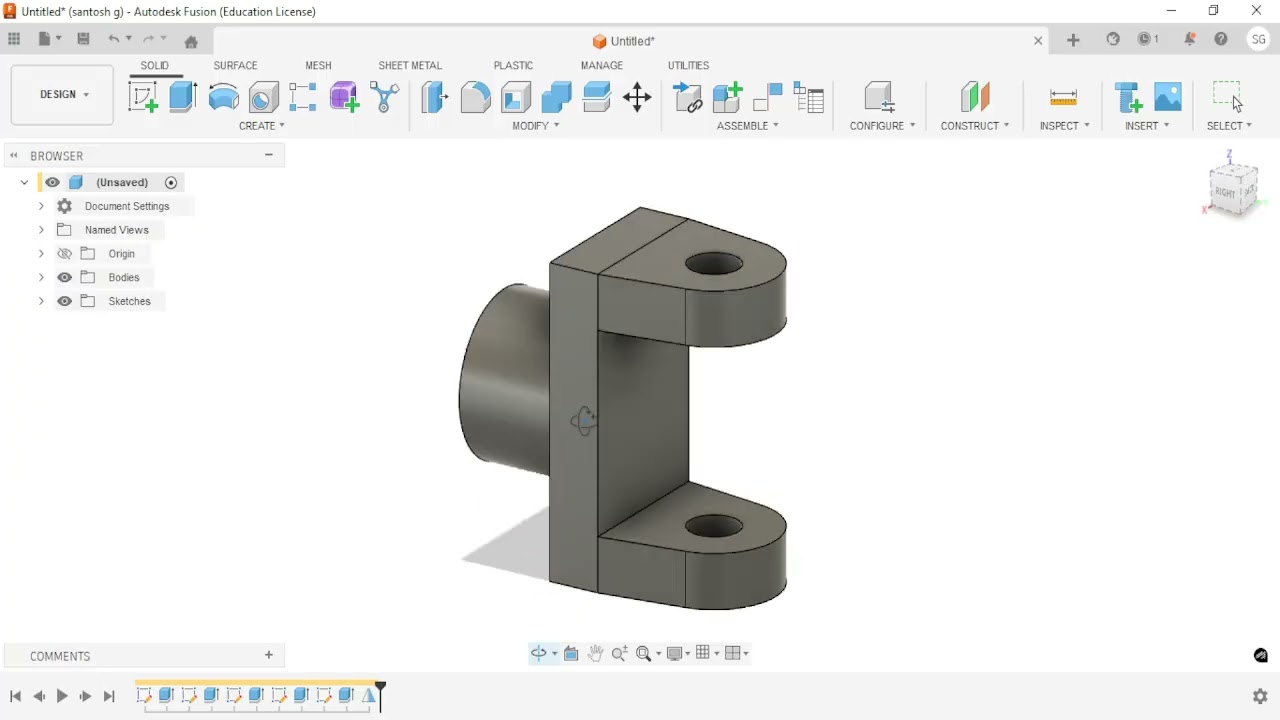Screen dimensions: 1280x720
Task: Click the Automated Modeling fork icon
Action: click(x=385, y=97)
